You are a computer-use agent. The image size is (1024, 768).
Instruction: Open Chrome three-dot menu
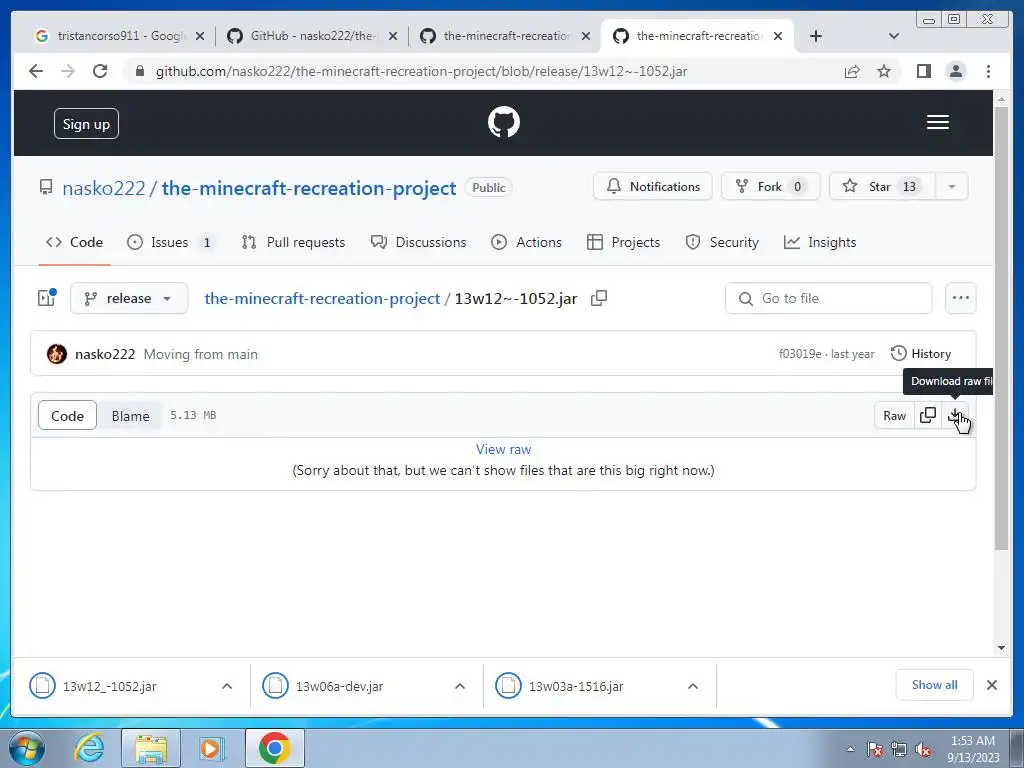click(x=988, y=71)
